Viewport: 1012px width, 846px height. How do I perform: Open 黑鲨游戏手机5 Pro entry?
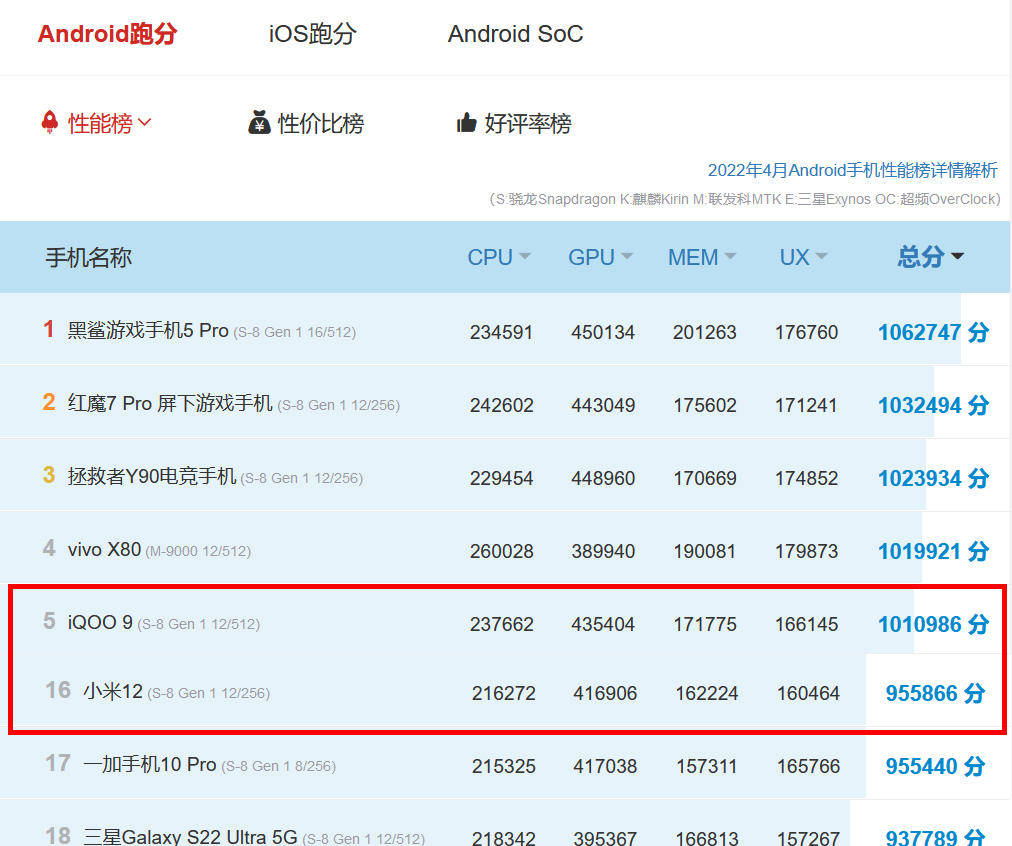(148, 330)
